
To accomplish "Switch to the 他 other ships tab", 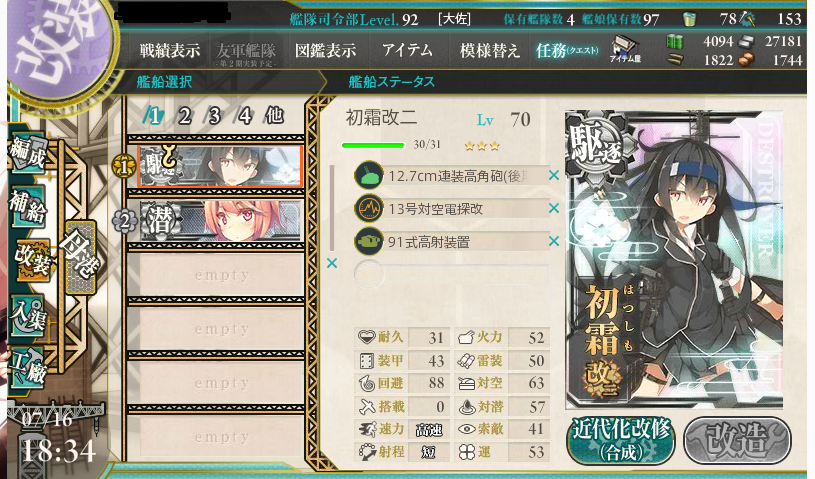I will (274, 115).
